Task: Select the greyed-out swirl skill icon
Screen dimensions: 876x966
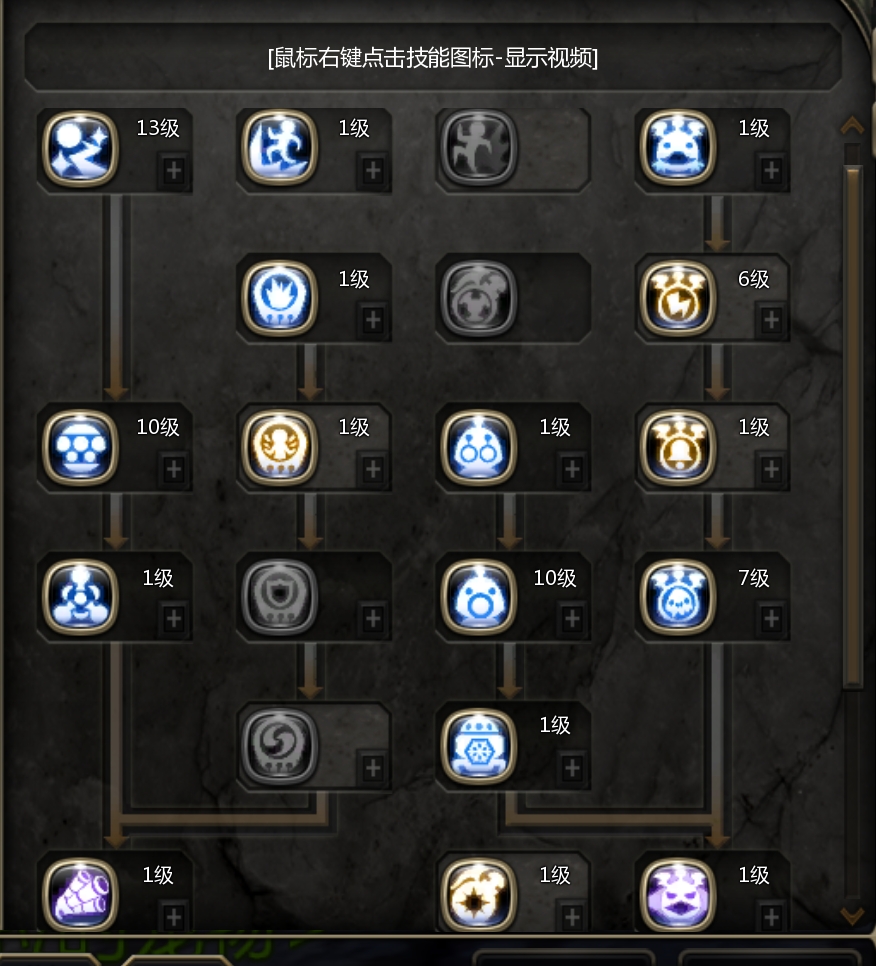Action: pos(279,746)
